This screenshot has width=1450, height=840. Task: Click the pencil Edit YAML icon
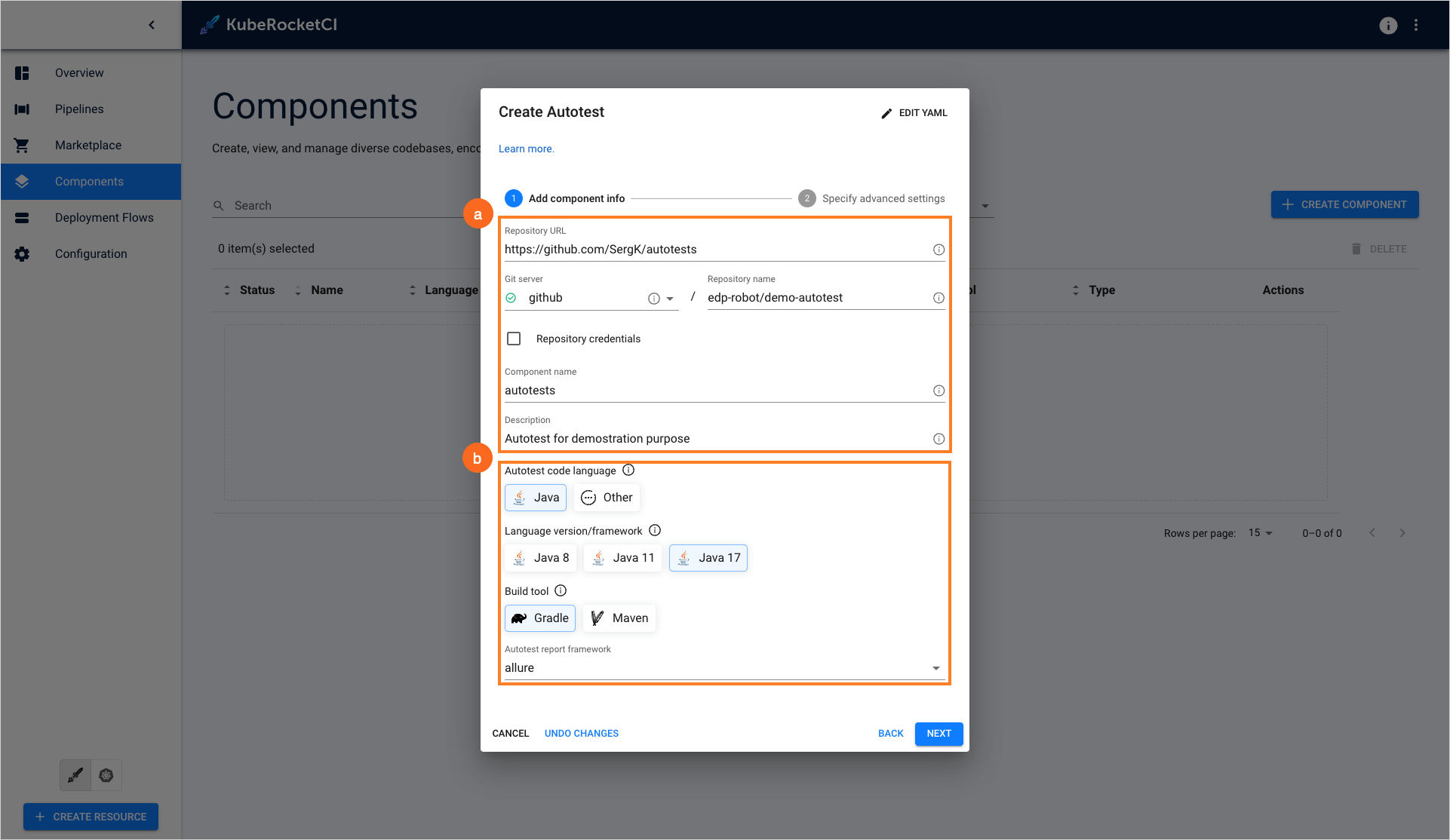tap(886, 113)
